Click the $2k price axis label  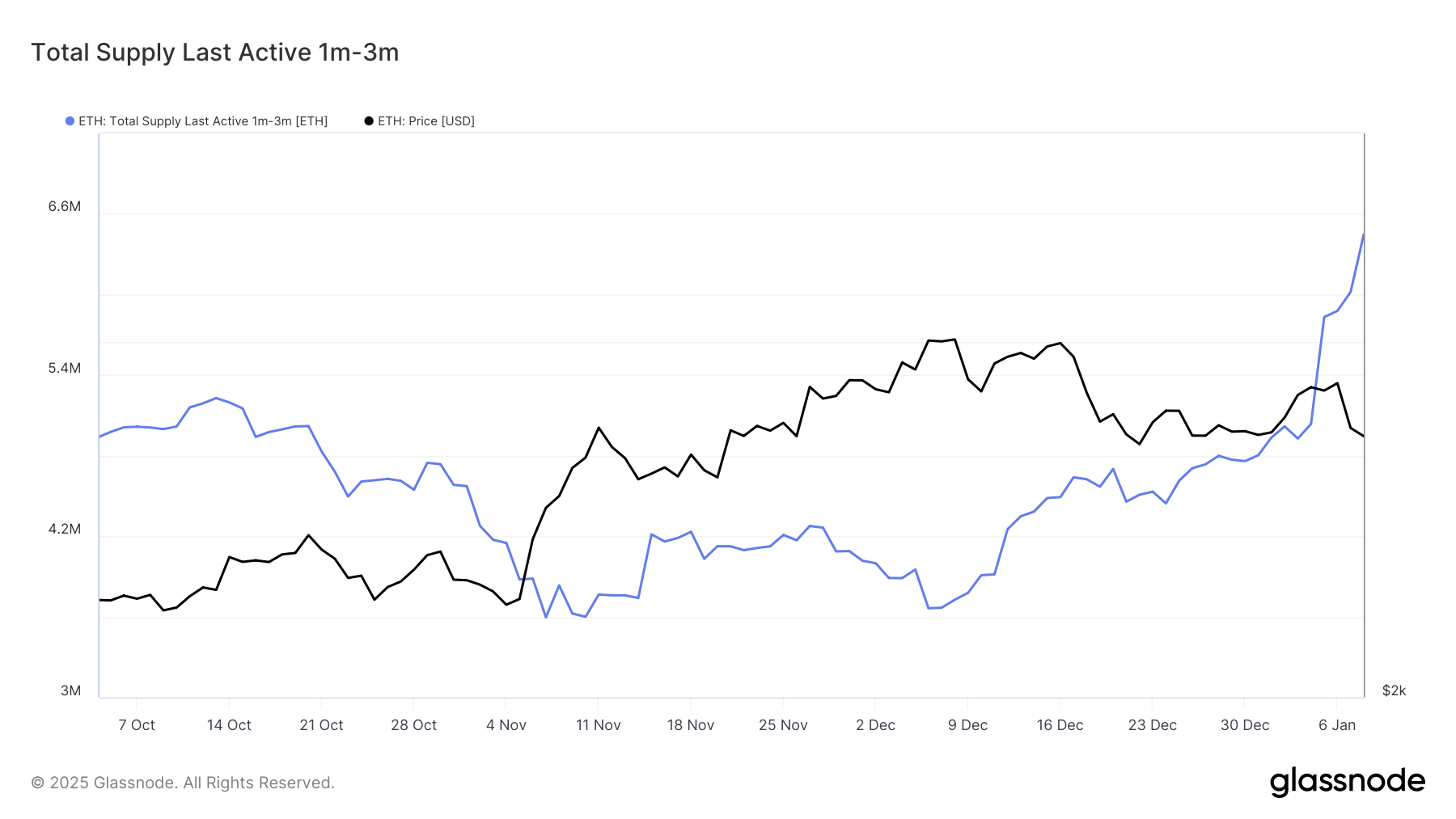[1394, 690]
